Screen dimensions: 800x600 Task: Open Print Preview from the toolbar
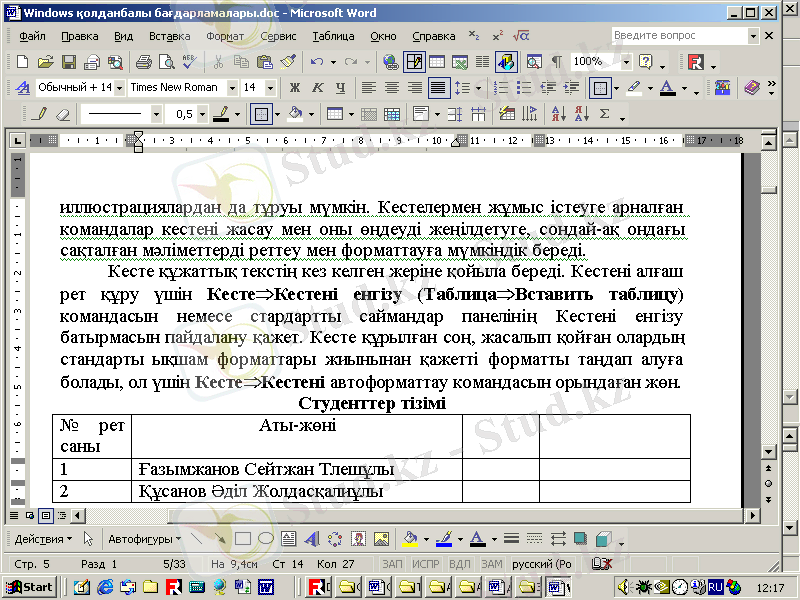pyautogui.click(x=167, y=62)
